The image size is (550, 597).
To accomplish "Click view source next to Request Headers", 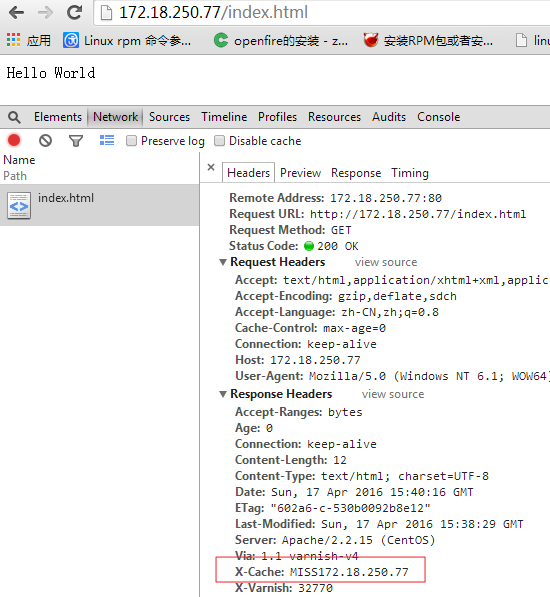I will [386, 262].
